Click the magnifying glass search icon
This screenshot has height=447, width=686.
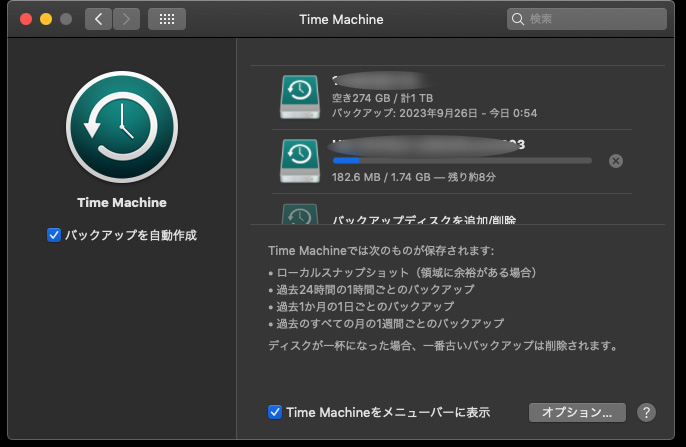(x=518, y=19)
